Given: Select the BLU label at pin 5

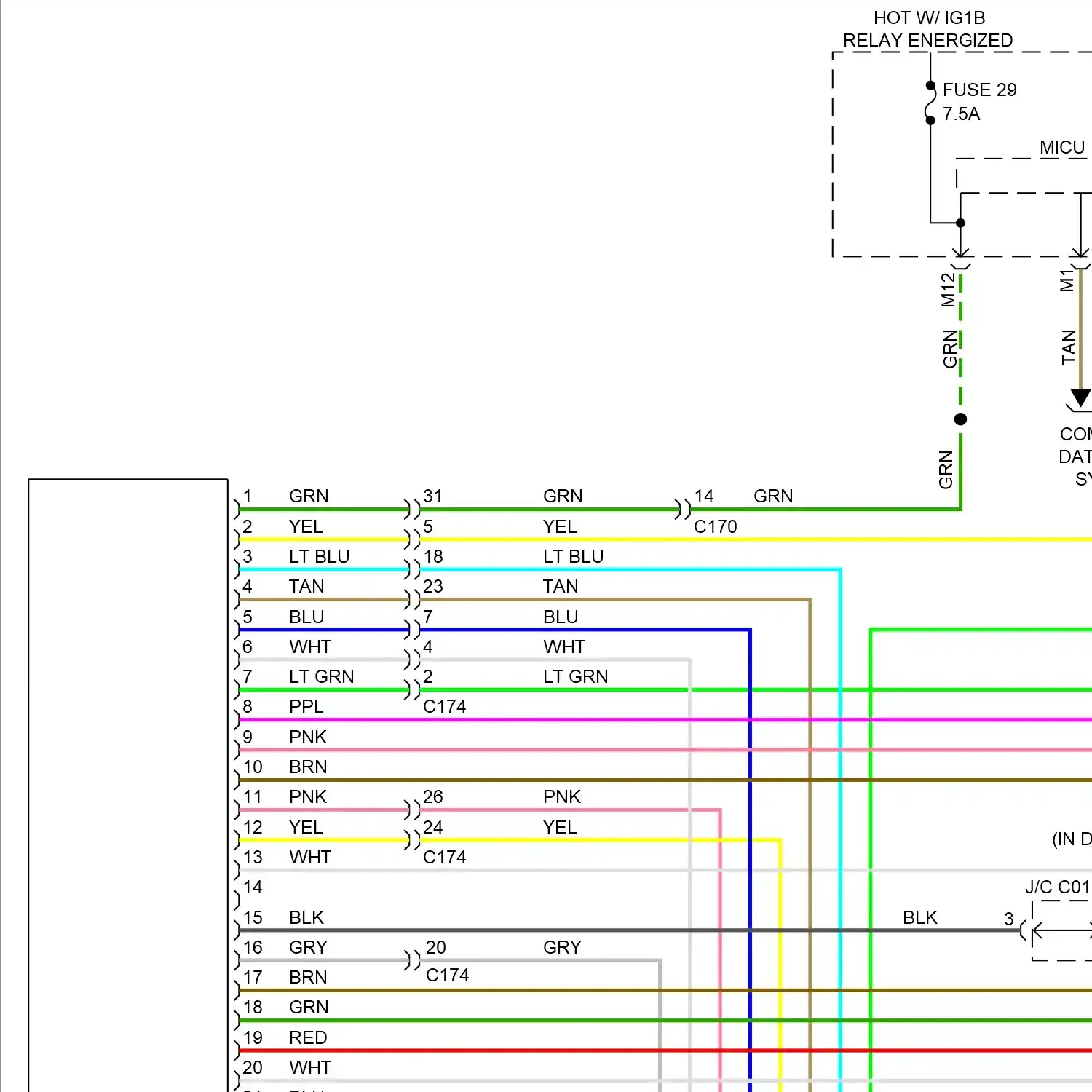Looking at the screenshot, I should click(x=306, y=617).
